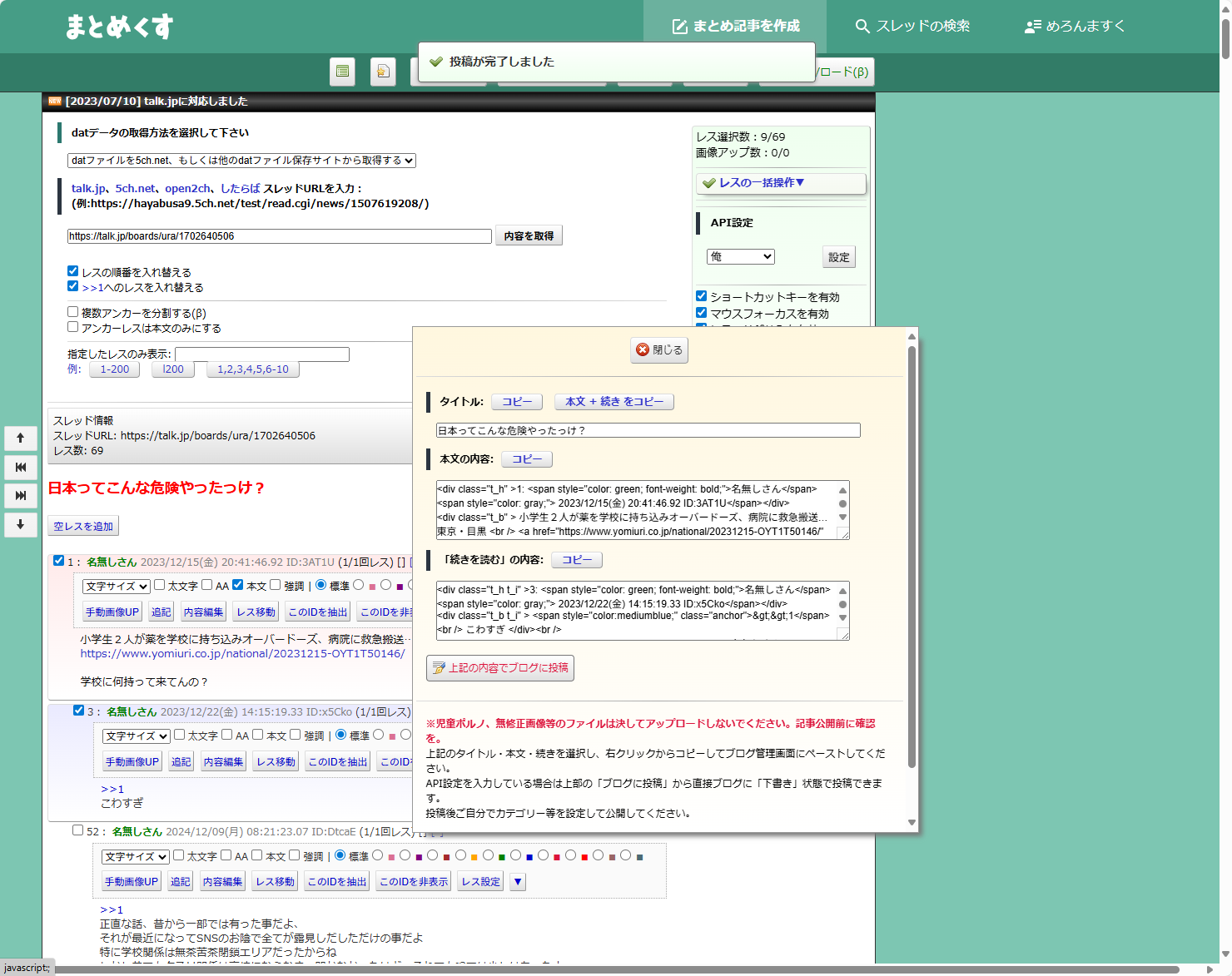Image resolution: width=1232 pixels, height=976 pixels.
Task: Uncheck レスの順番を入れ替える checkbox
Action: [x=73, y=271]
